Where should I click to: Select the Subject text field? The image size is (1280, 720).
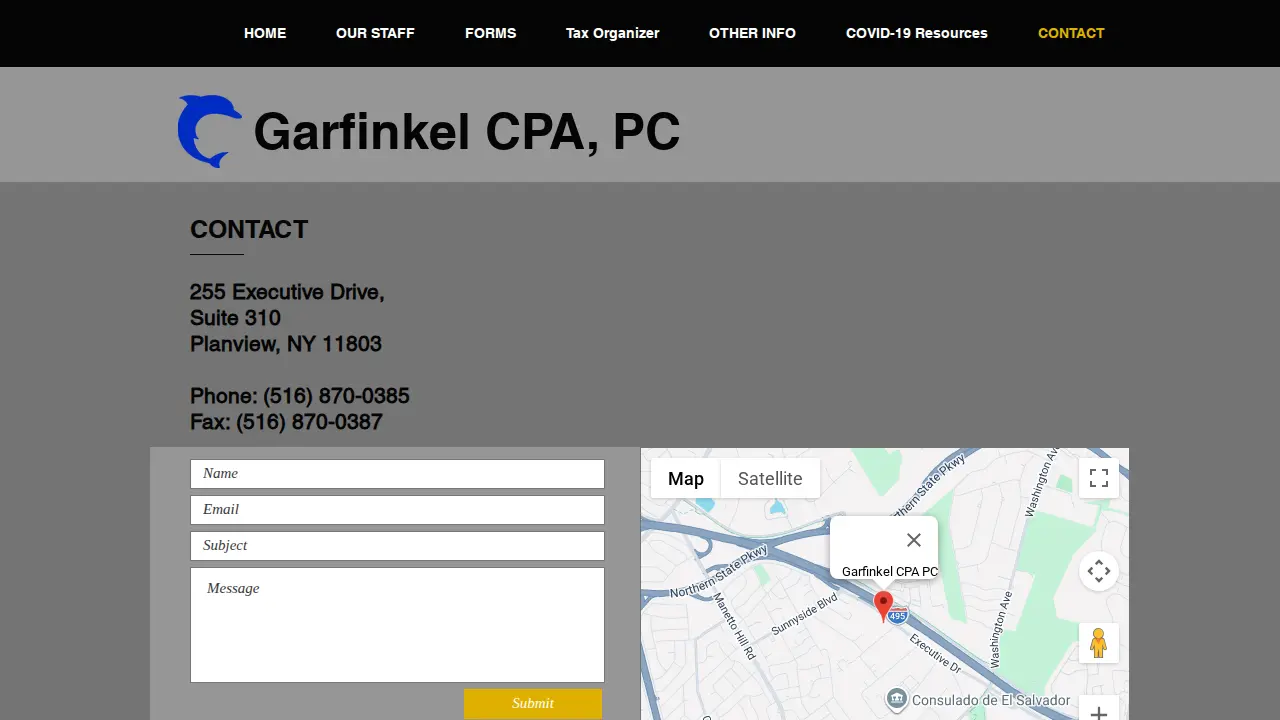[397, 546]
